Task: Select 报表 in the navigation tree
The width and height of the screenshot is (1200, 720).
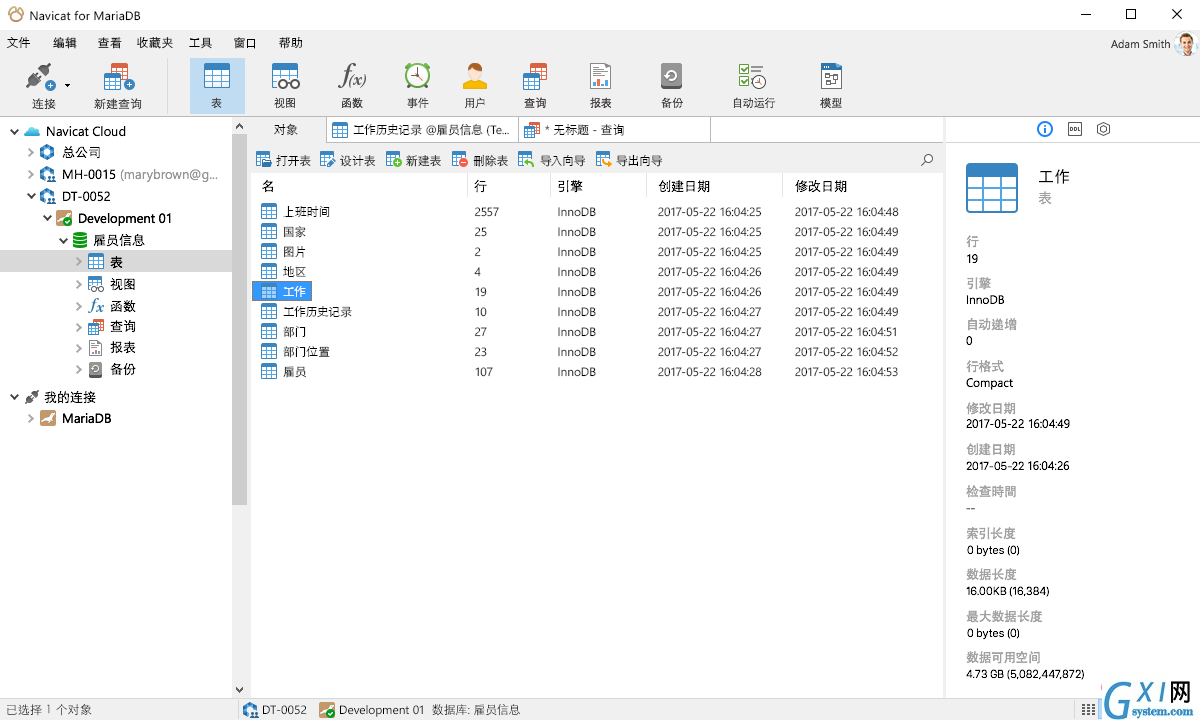Action: (x=122, y=348)
